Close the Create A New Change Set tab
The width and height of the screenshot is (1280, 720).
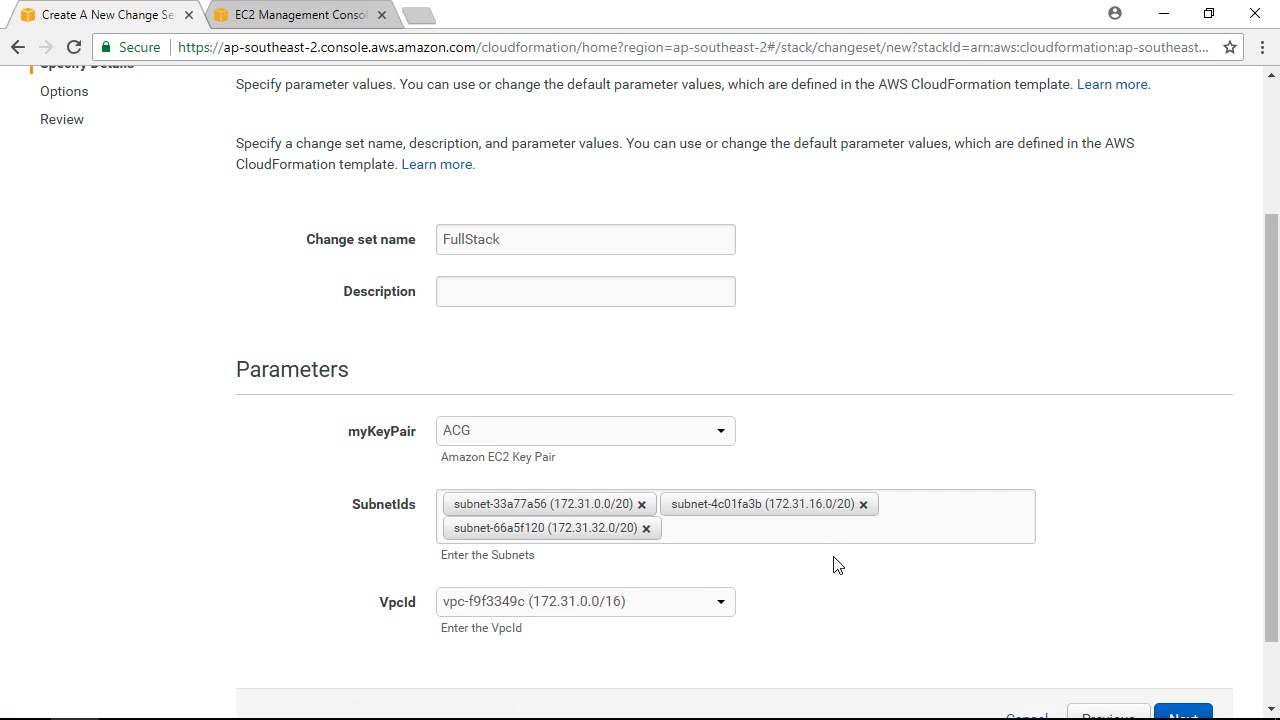(188, 15)
